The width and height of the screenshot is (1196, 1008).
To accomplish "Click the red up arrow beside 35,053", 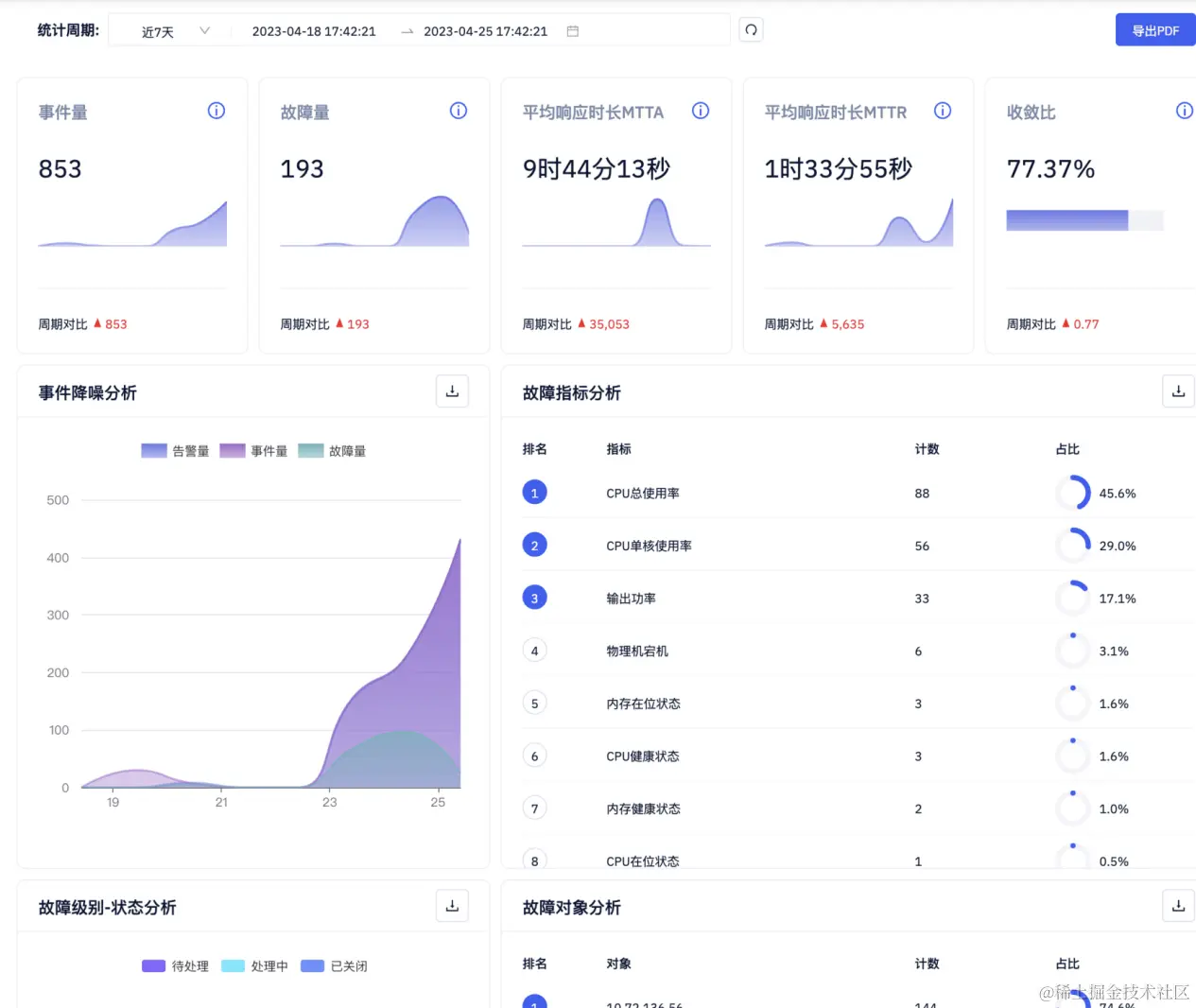I will click(x=581, y=323).
